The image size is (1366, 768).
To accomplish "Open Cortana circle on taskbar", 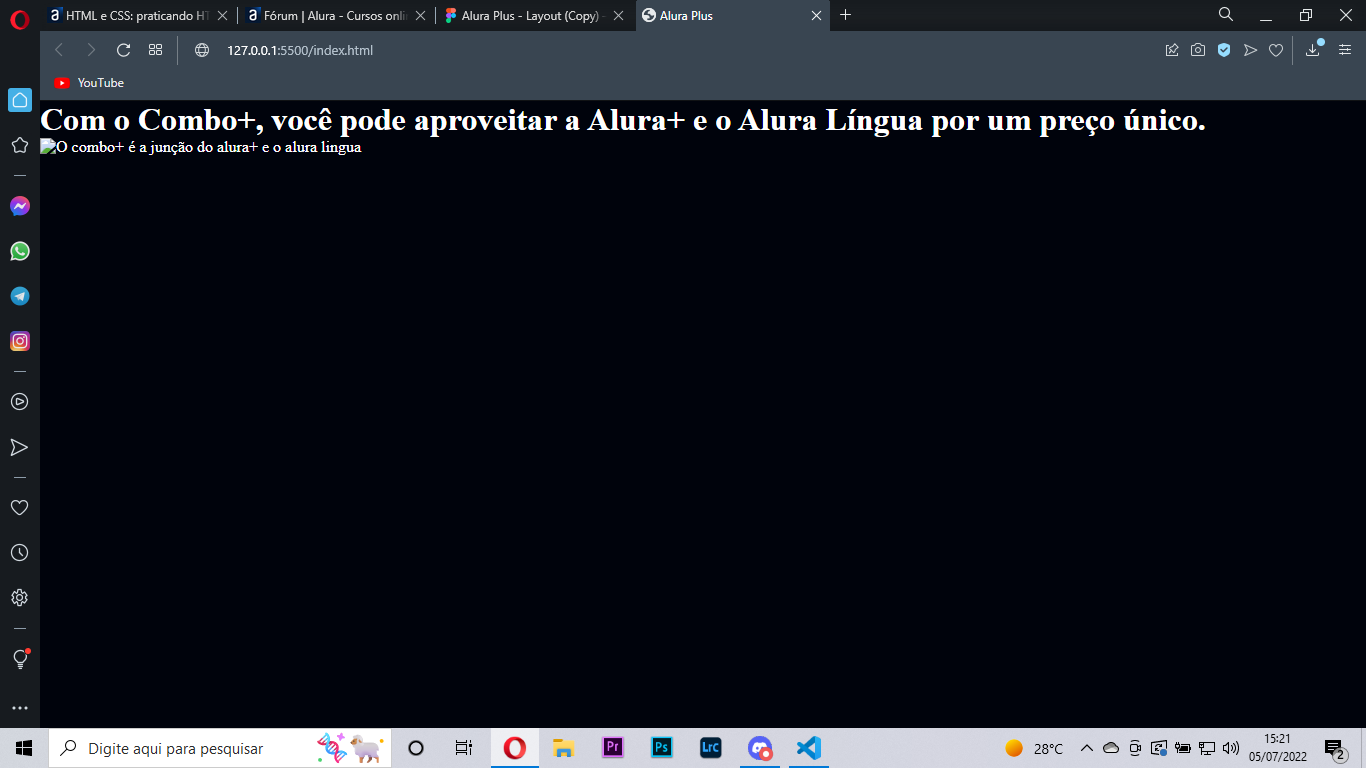I will coord(416,748).
